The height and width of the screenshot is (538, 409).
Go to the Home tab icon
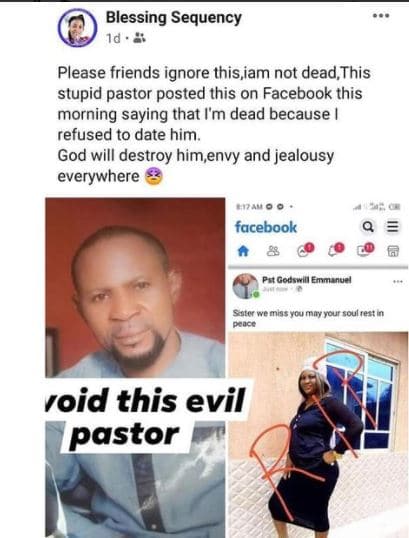[243, 252]
